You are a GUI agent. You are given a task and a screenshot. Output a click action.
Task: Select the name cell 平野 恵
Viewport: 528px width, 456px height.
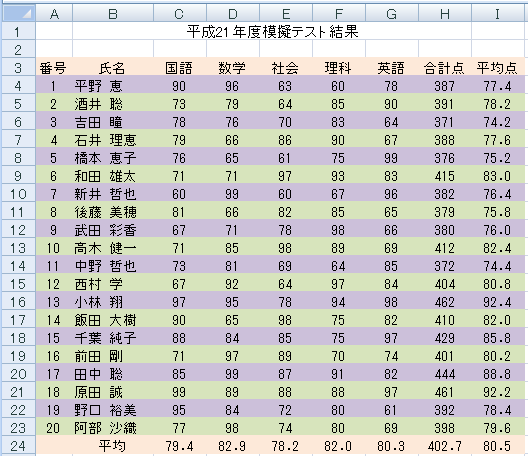[113, 86]
